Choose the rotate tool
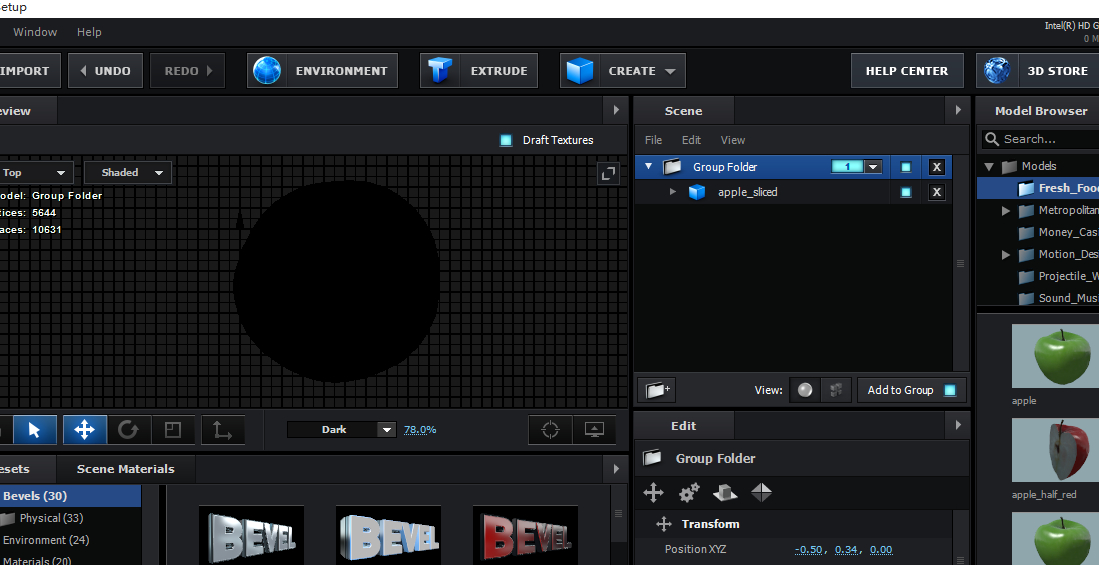Screen dimensions: 1099x565 click(x=128, y=430)
